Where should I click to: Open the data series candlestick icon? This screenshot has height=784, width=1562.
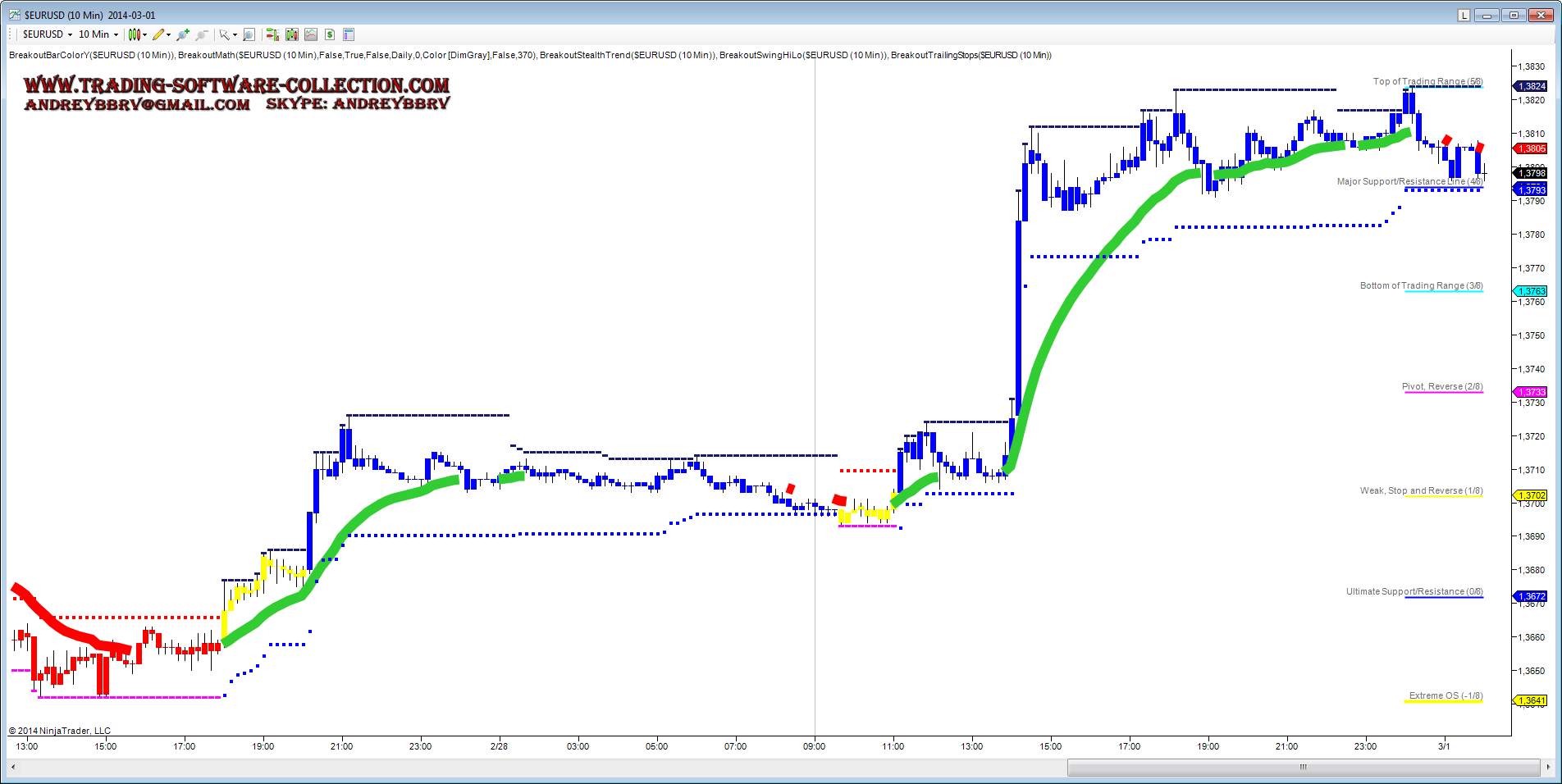291,34
